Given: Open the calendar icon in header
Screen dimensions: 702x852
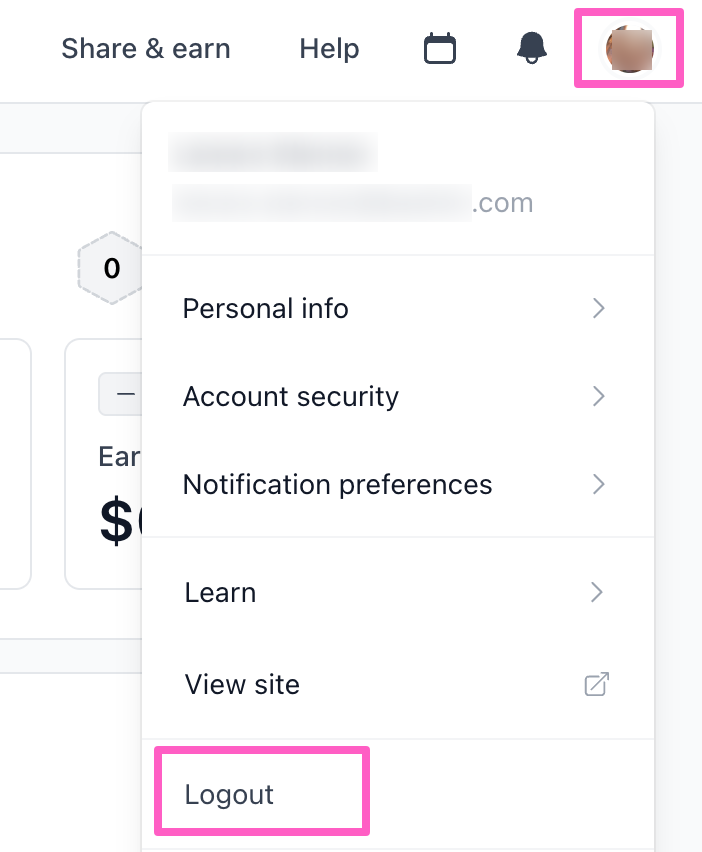Looking at the screenshot, I should click(440, 49).
